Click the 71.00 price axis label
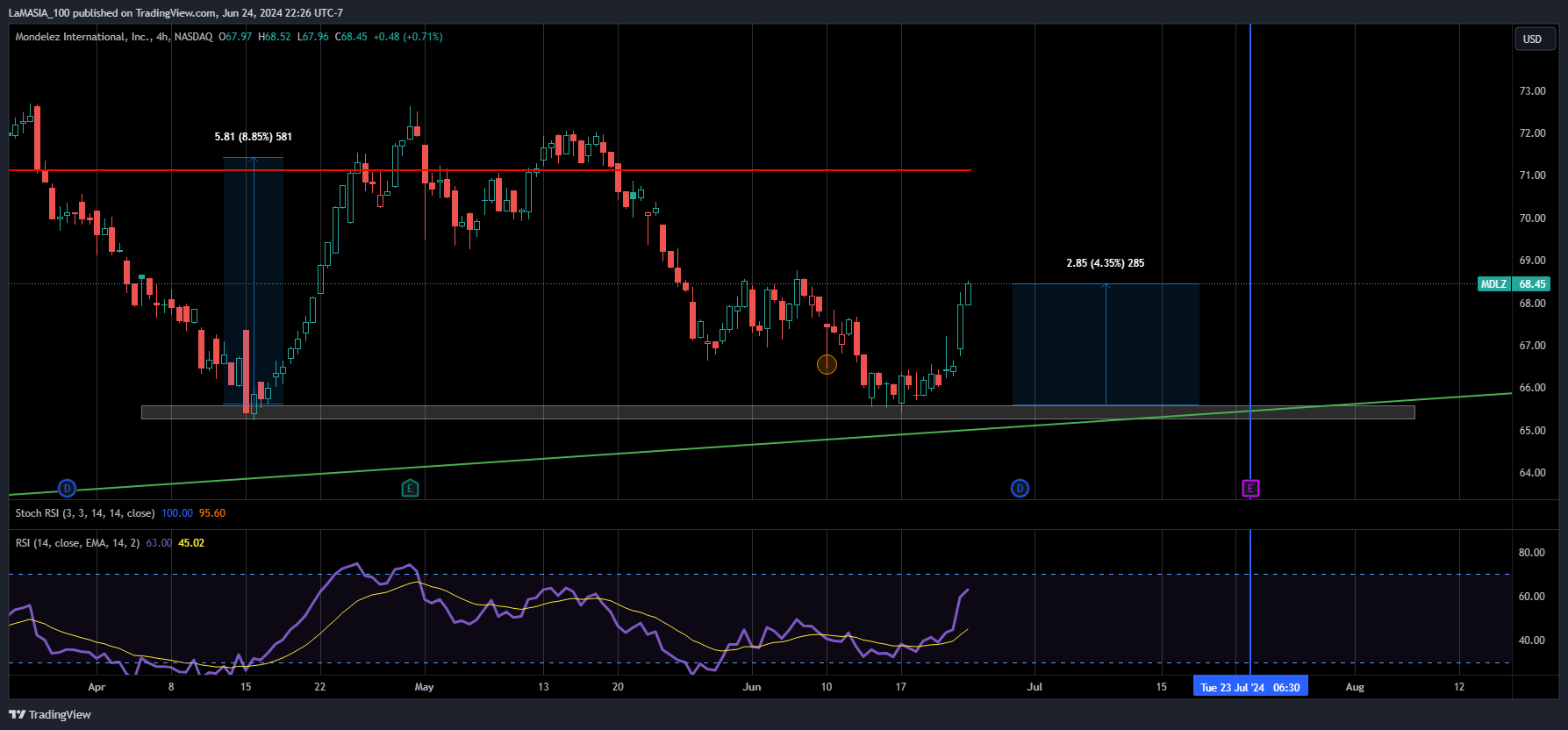Screen dimensions: 1568x730 click(1532, 175)
